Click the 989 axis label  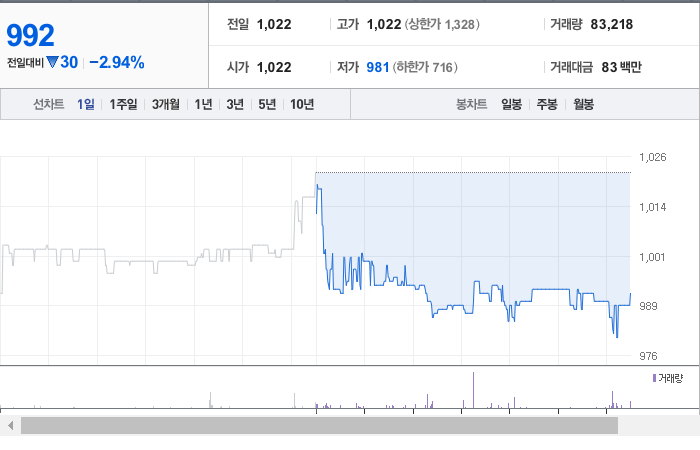coord(648,306)
